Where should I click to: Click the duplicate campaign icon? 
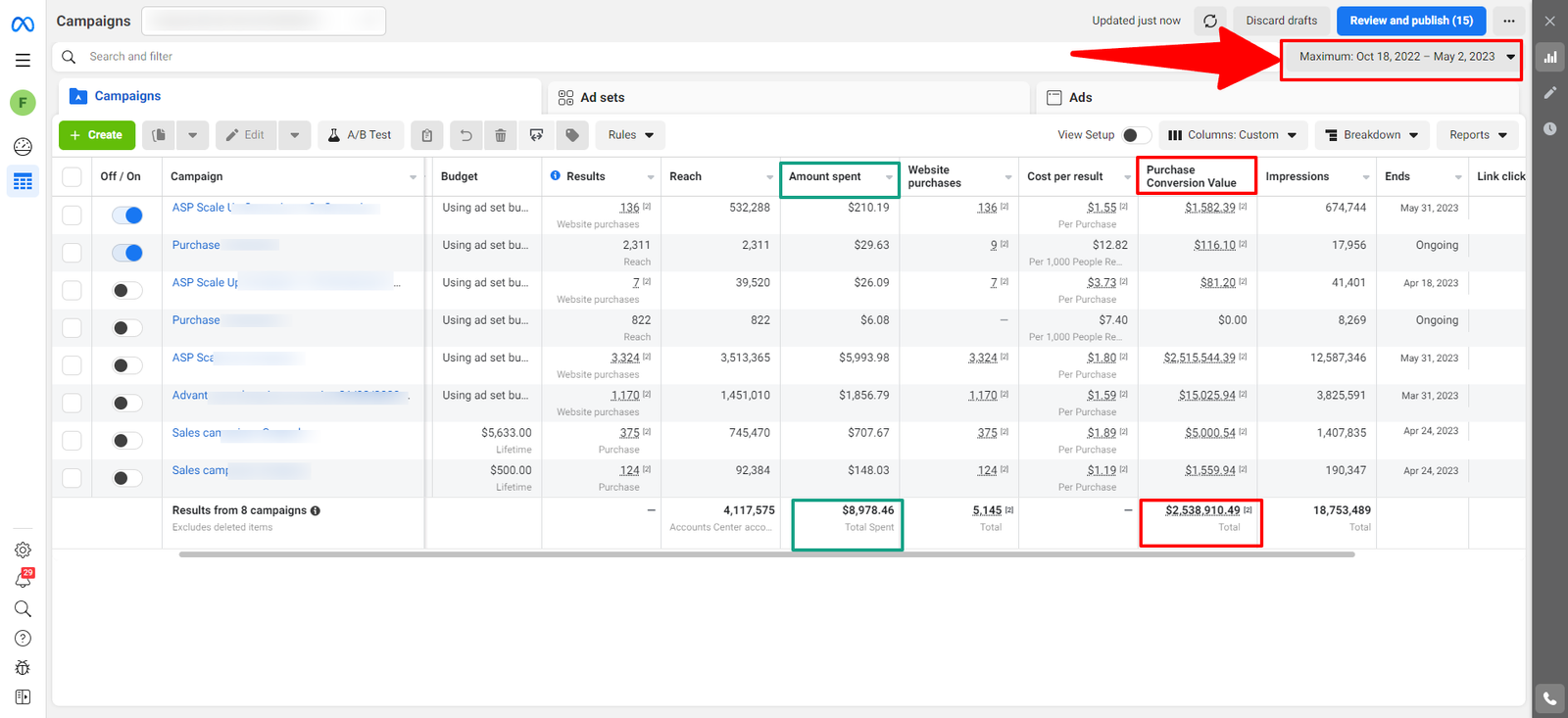[159, 135]
